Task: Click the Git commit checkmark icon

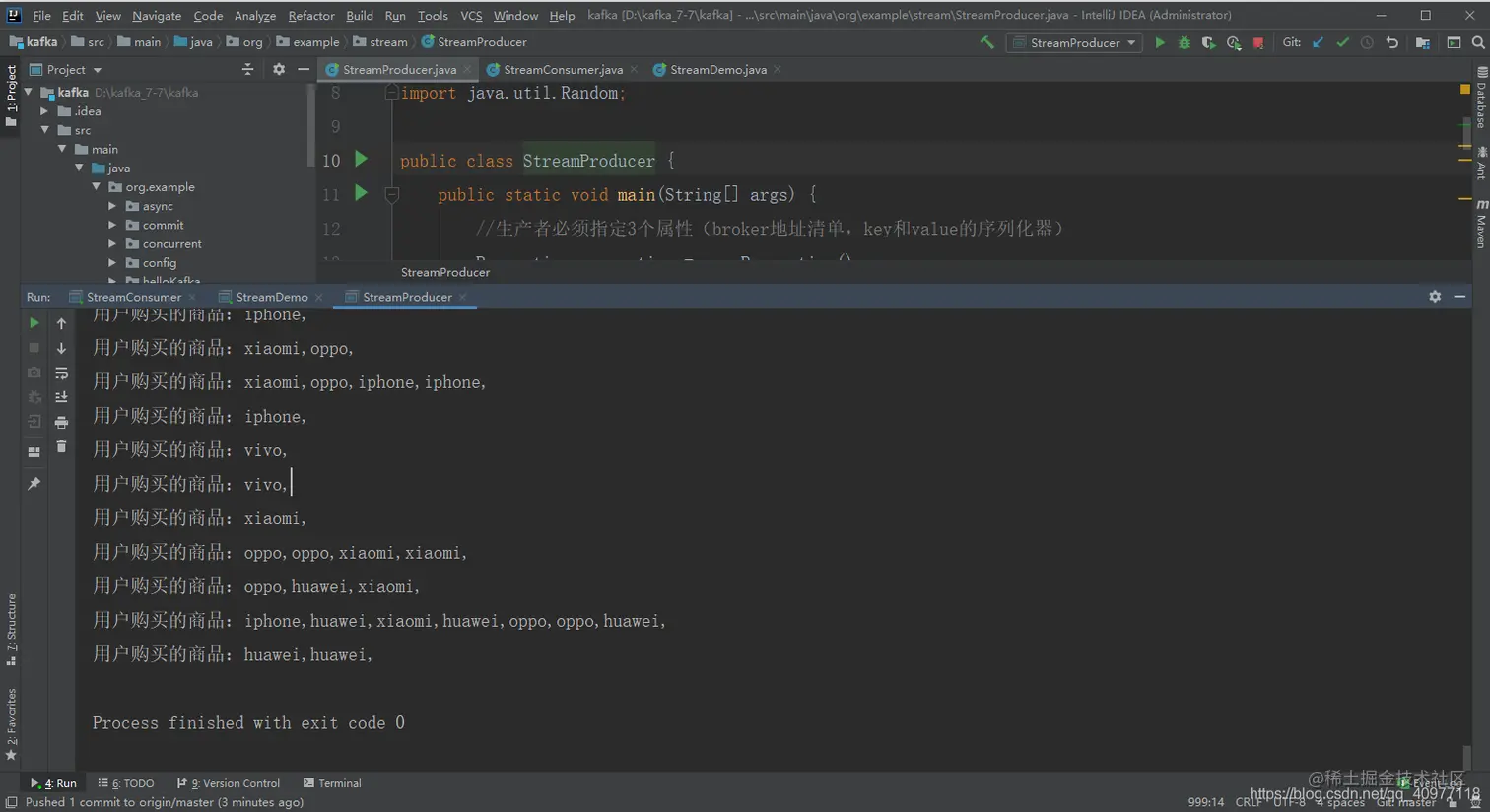Action: click(1342, 42)
